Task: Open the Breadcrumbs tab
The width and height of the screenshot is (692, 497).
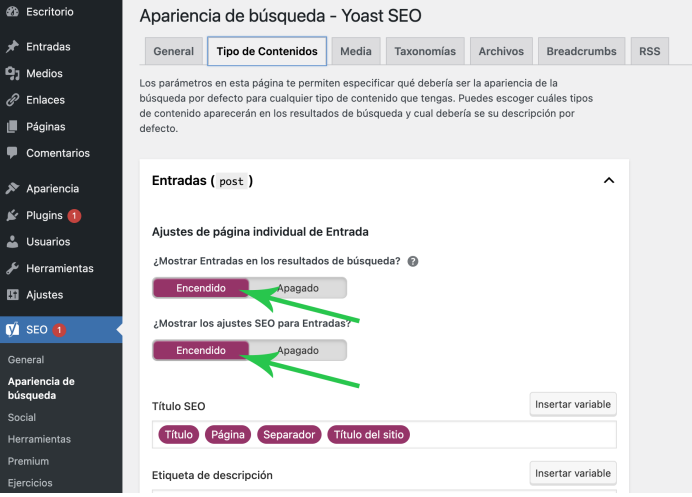Action: (x=581, y=51)
